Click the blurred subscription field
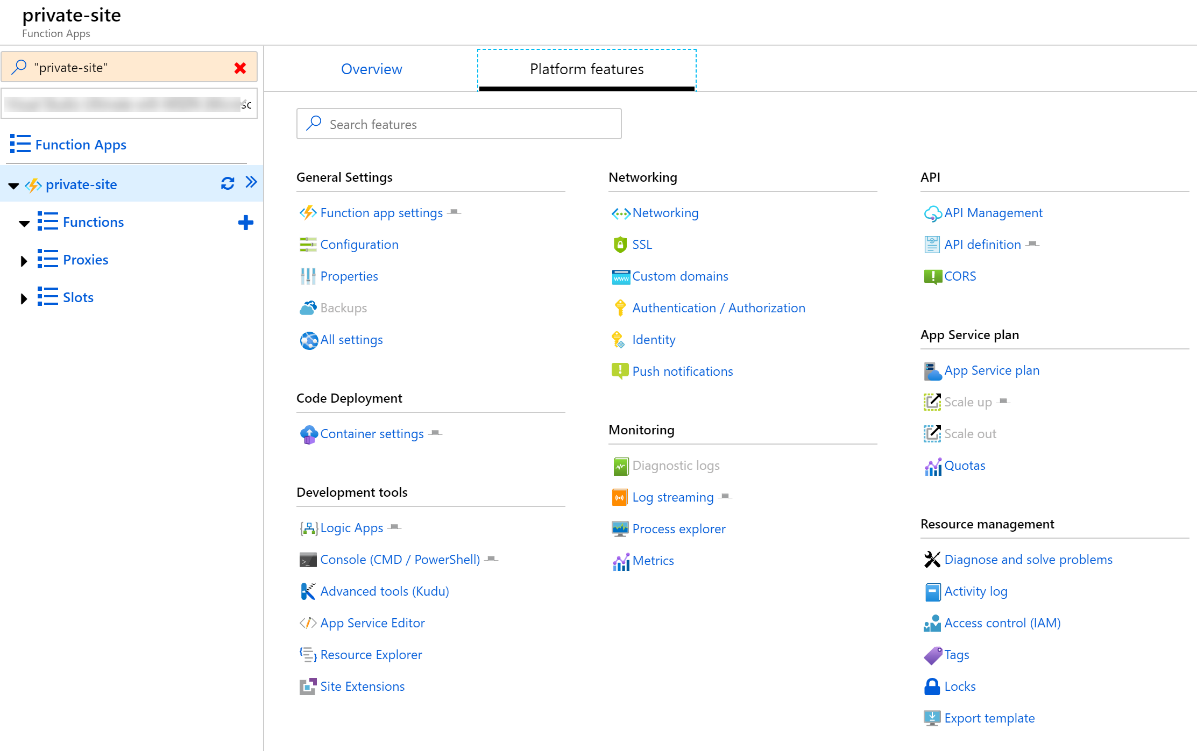 [129, 105]
